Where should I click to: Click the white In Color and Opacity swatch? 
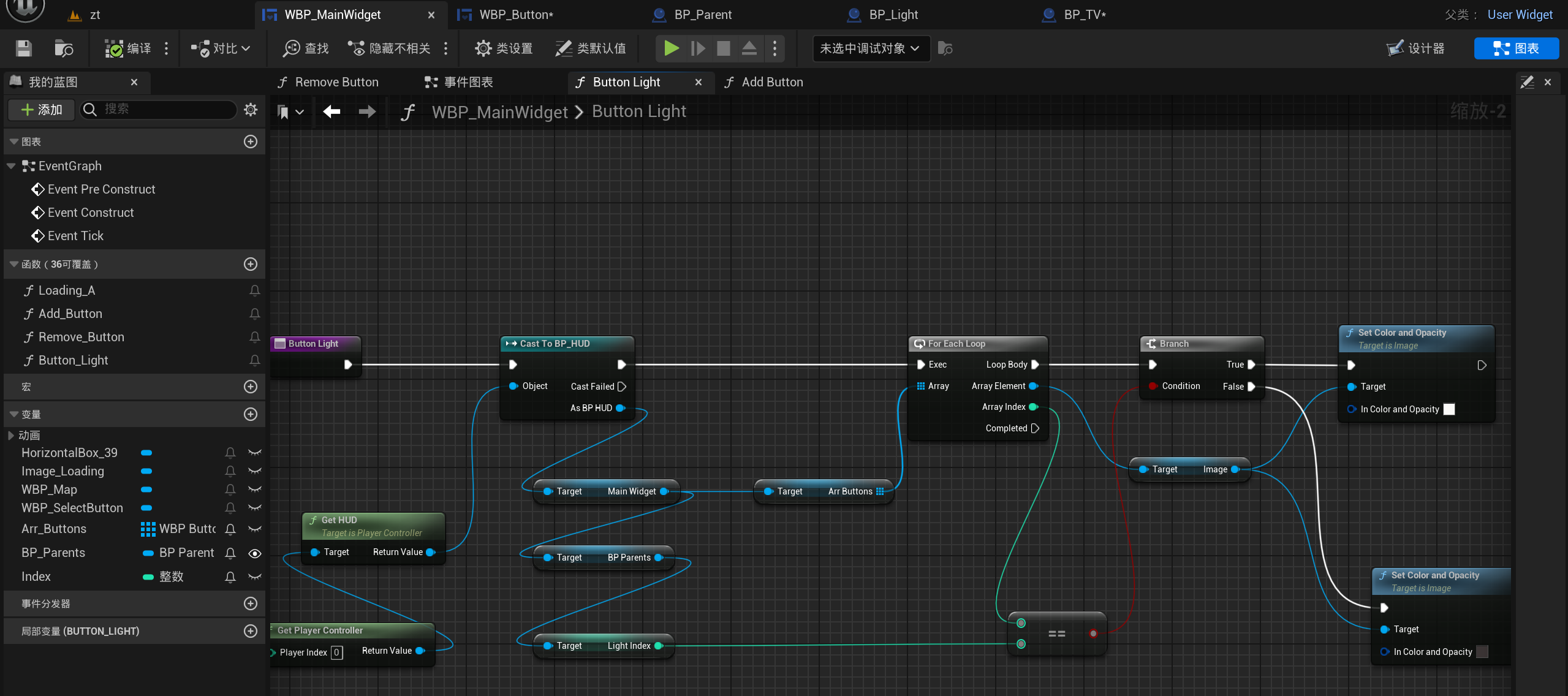[1449, 409]
